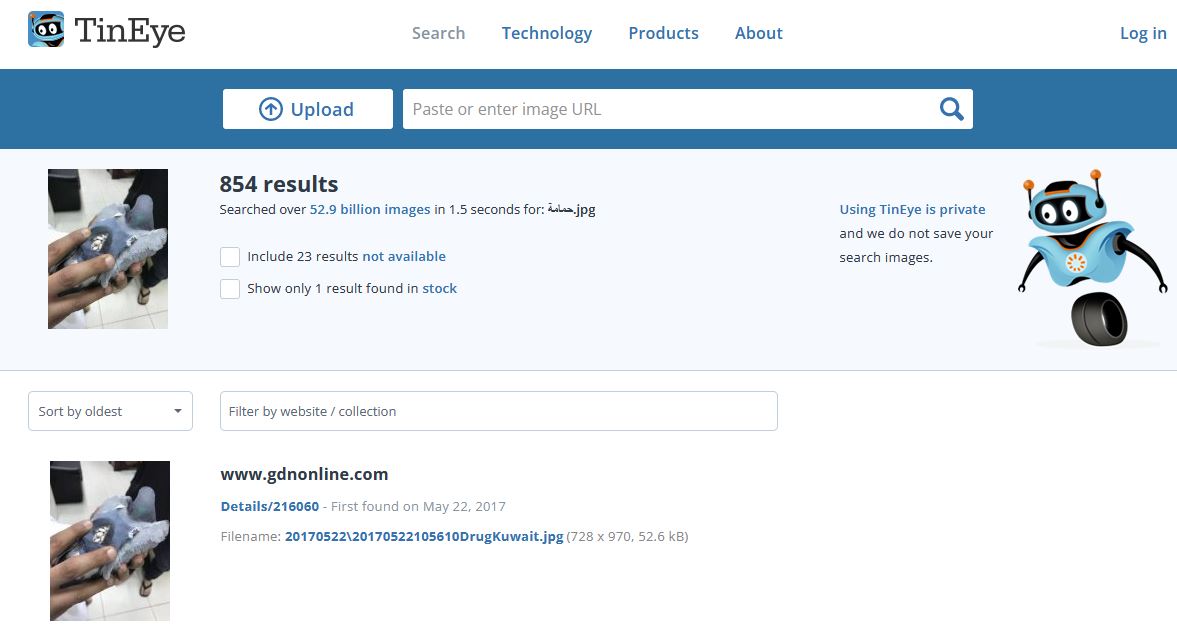
Task: Open the Products navigation menu
Action: point(663,33)
